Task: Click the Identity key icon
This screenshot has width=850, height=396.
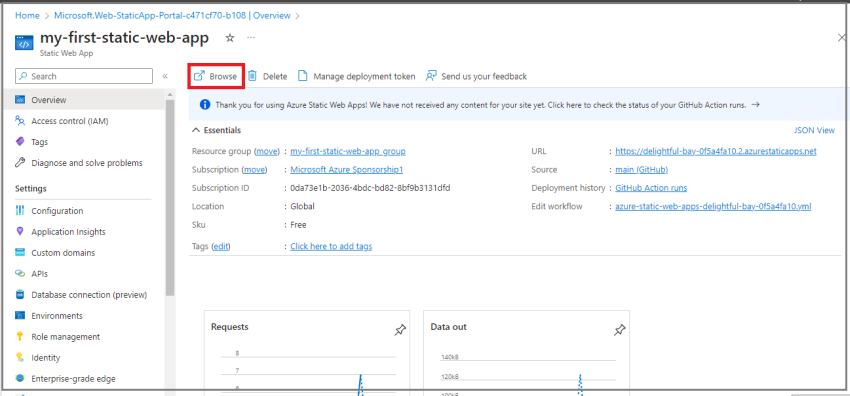Action: [20, 358]
